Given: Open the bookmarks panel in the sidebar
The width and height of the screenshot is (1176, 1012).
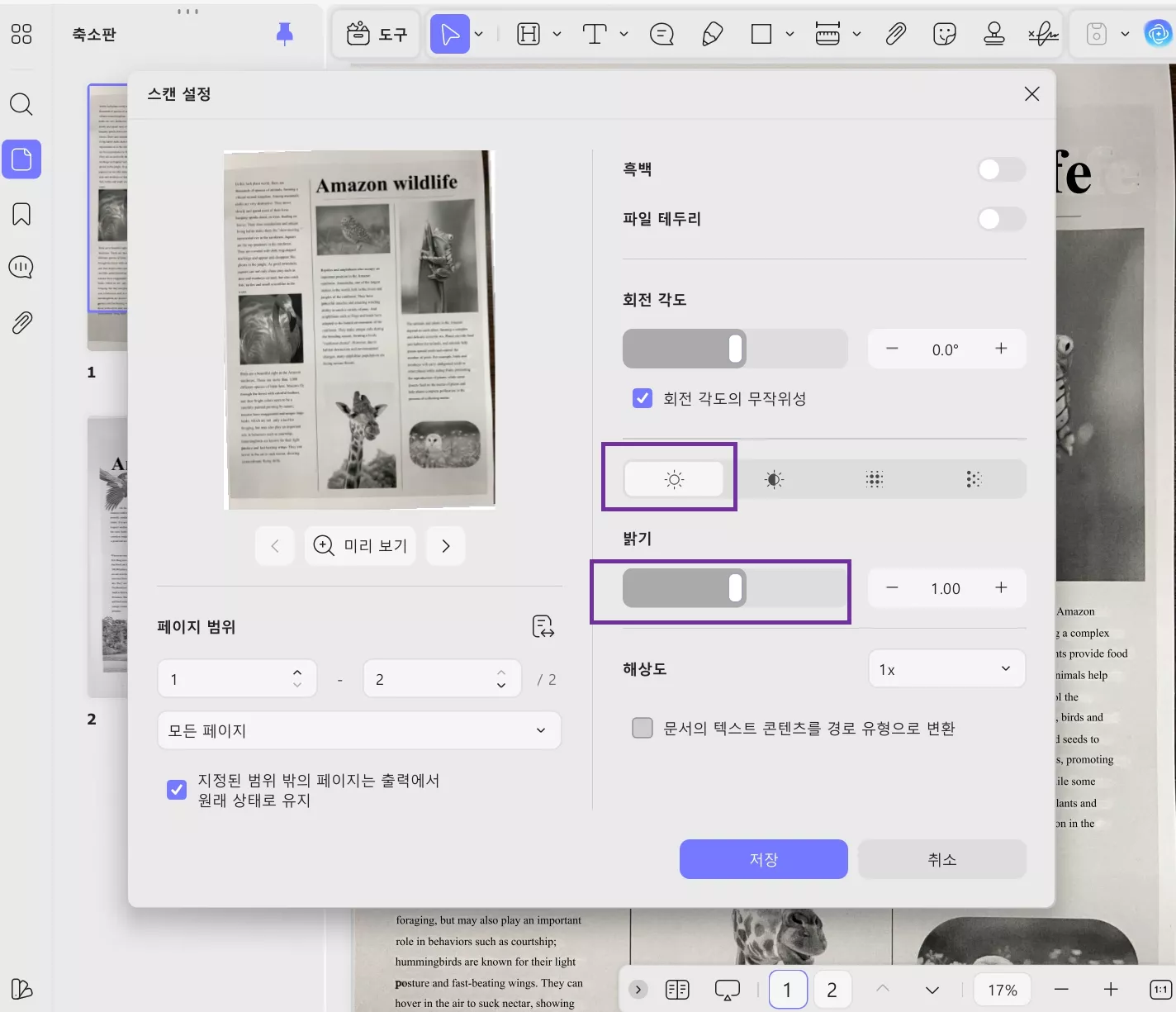Looking at the screenshot, I should pyautogui.click(x=21, y=213).
